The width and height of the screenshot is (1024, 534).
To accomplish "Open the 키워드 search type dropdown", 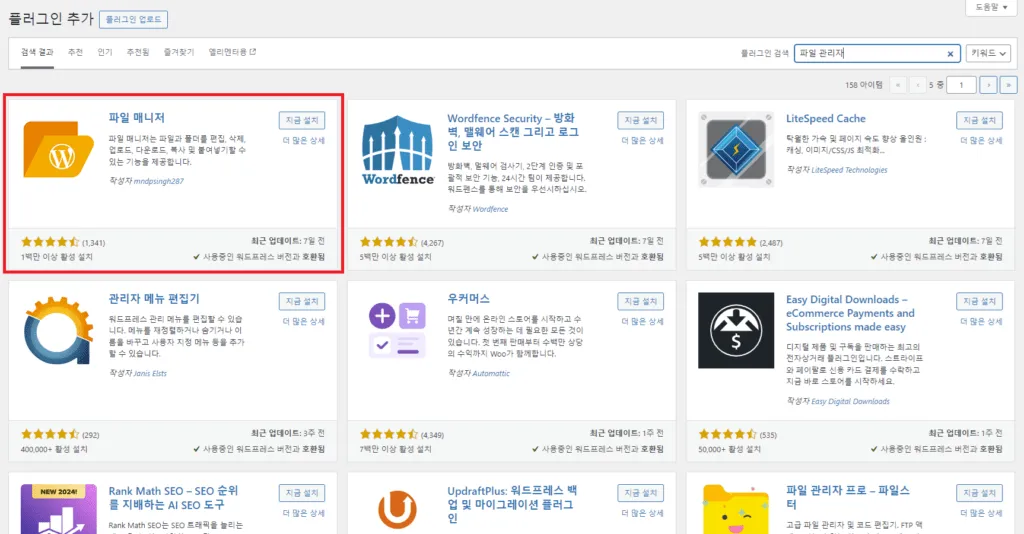I will coord(988,53).
